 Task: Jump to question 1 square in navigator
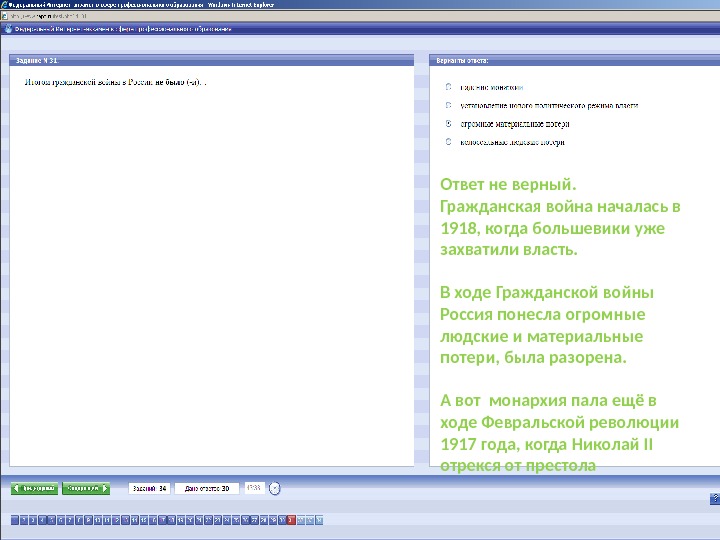coord(15,520)
